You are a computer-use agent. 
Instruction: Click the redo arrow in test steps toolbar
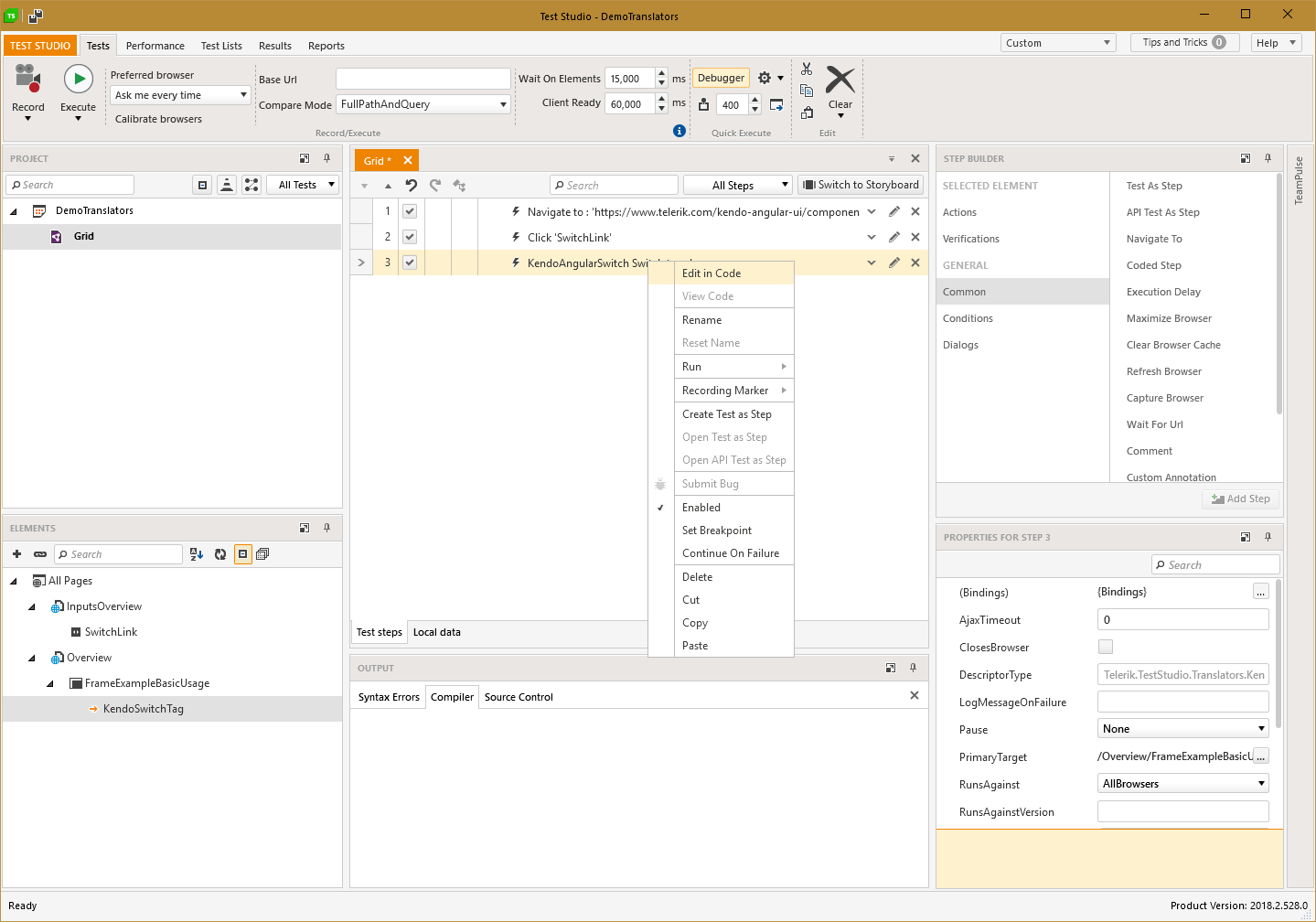coord(435,185)
